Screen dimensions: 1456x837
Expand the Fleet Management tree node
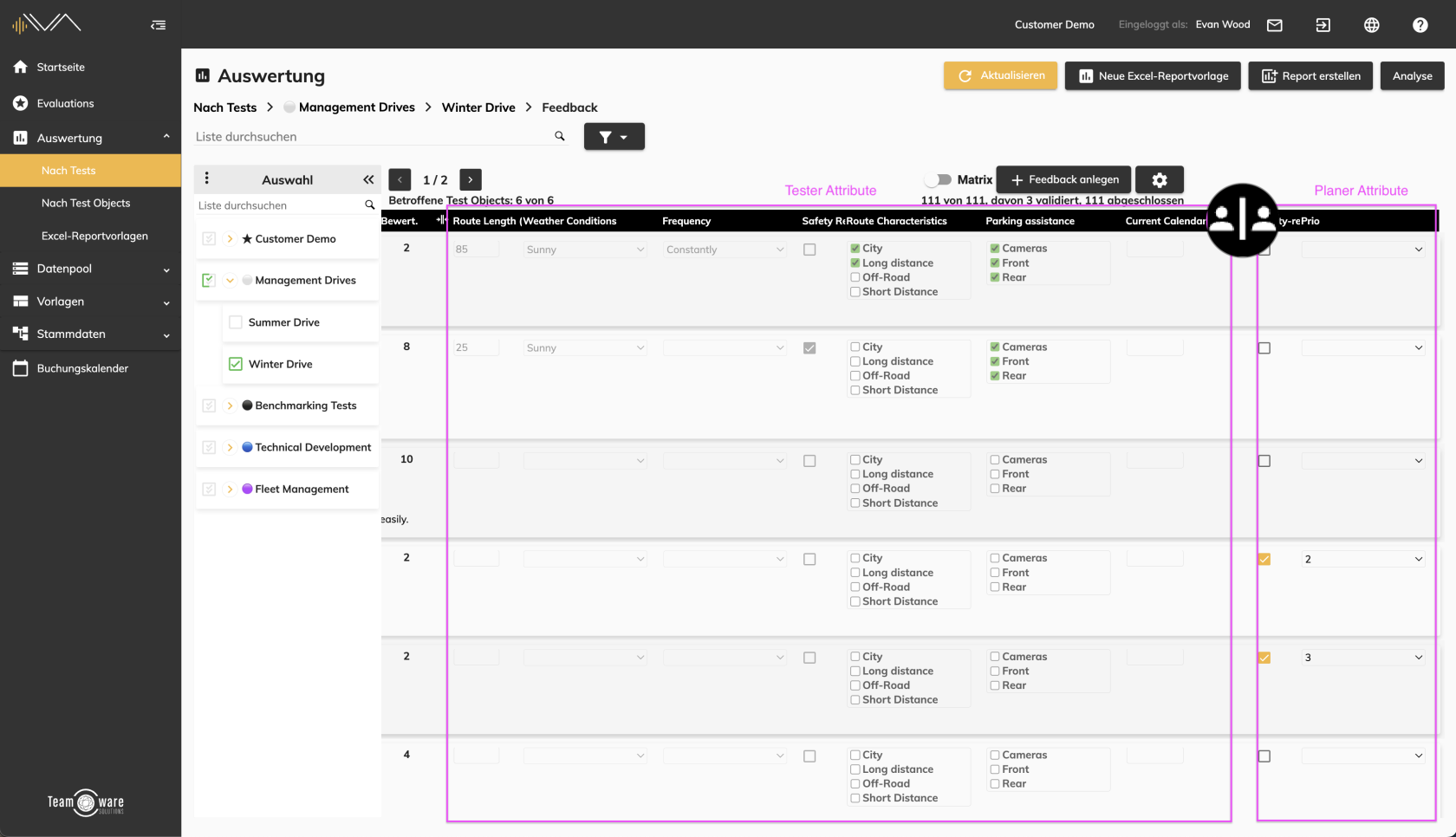230,489
